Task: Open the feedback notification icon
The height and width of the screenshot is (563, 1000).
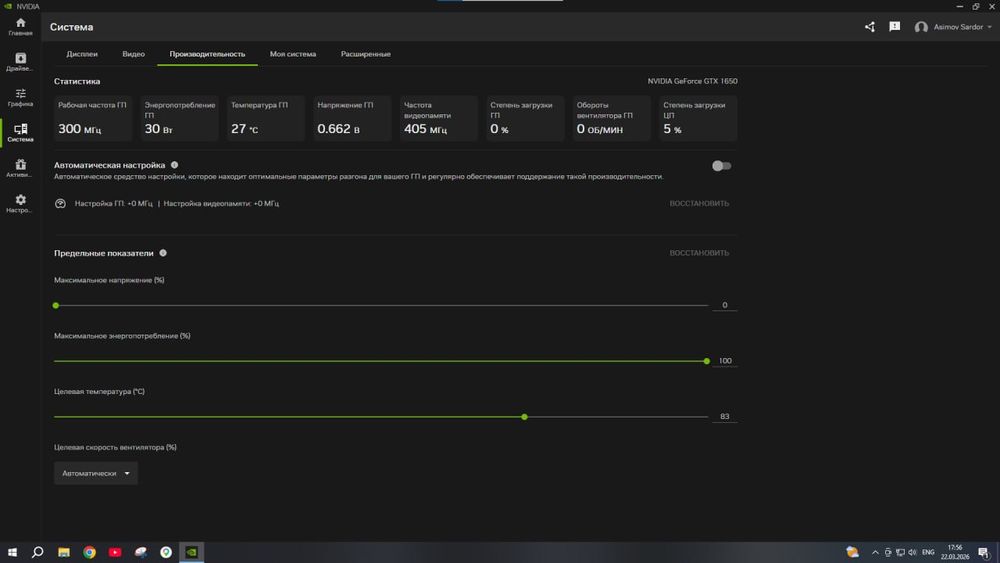Action: 895,27
